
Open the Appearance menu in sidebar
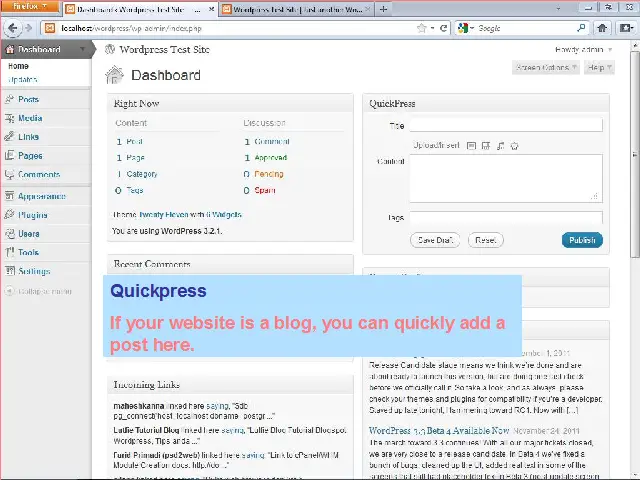[x=42, y=196]
